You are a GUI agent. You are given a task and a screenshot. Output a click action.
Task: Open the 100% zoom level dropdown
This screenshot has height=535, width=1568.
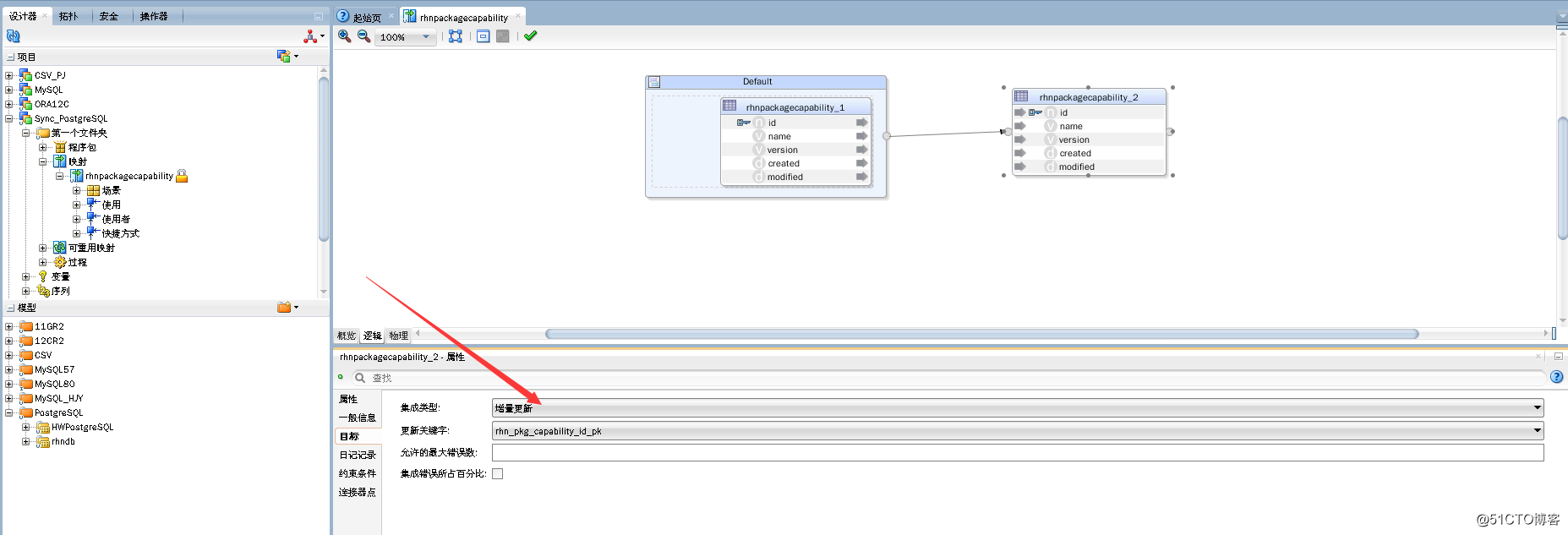click(426, 36)
